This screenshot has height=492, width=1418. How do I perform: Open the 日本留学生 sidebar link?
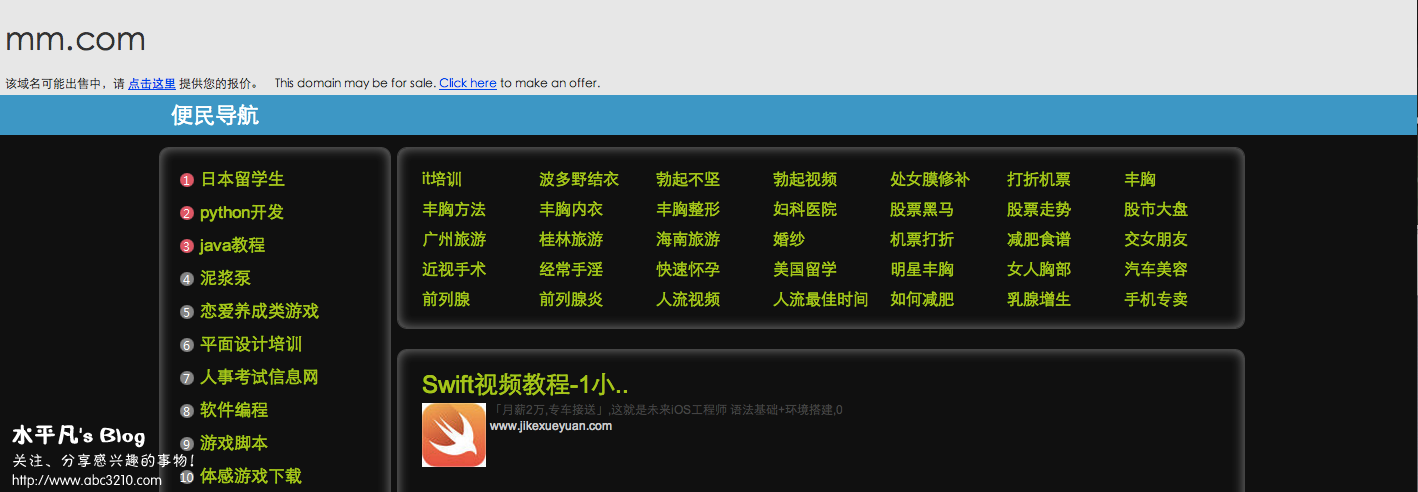[242, 179]
